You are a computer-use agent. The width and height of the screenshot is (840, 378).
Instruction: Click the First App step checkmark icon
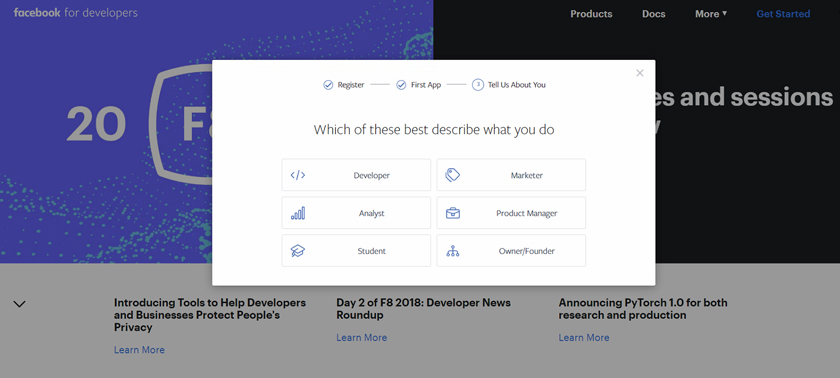pos(401,85)
